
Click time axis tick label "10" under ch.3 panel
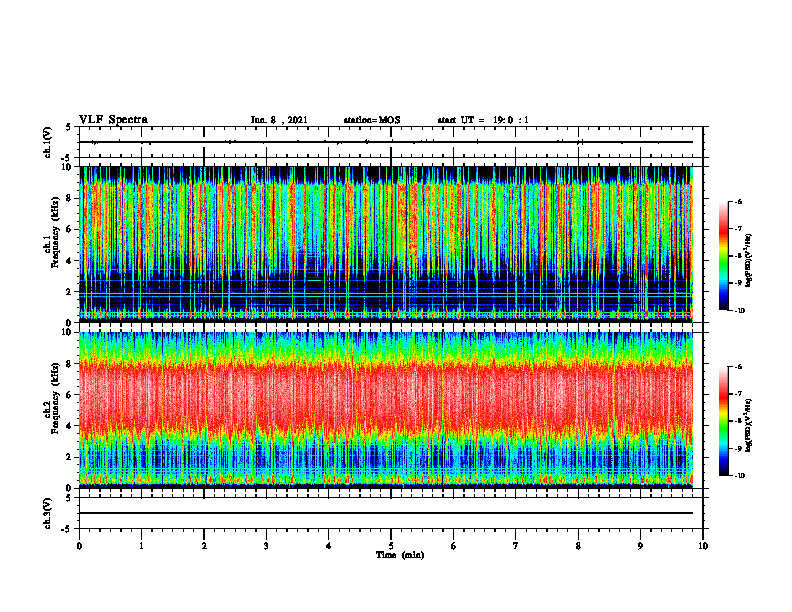pos(703,546)
